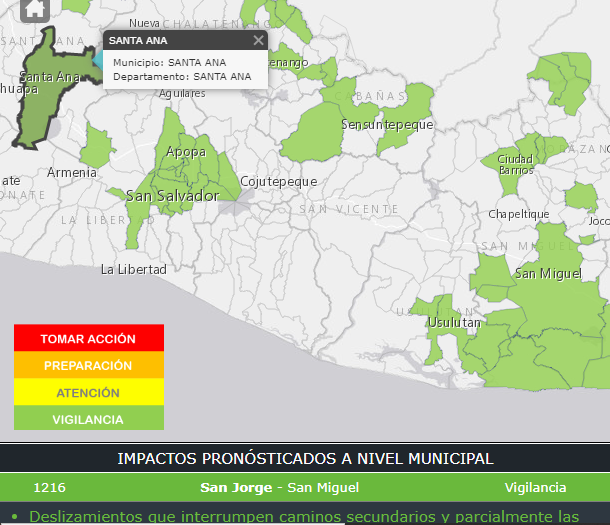Viewport: 610px width, 525px height.
Task: Click the Cojutepeque label on map
Action: click(279, 181)
